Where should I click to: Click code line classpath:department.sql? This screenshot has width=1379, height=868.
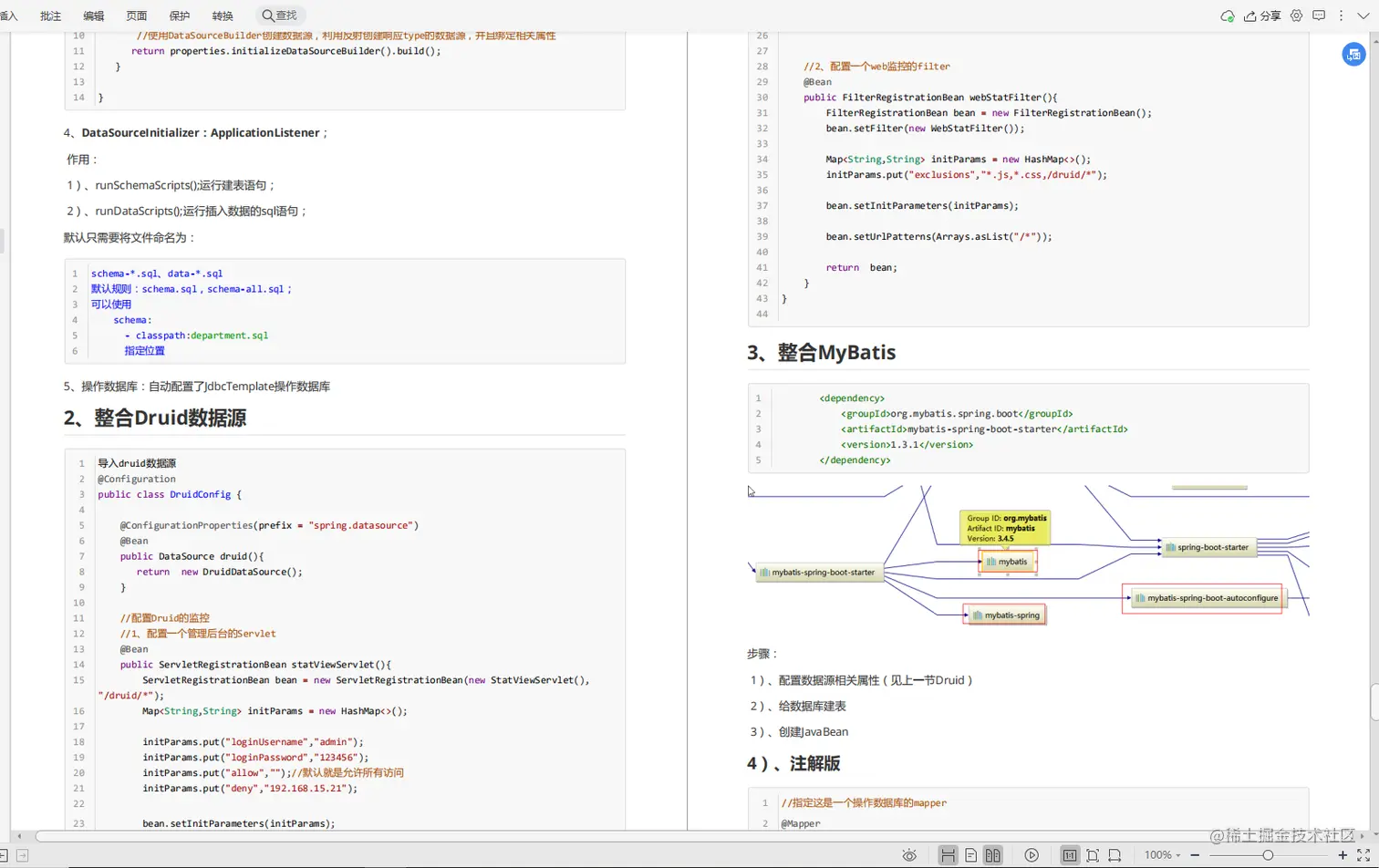click(197, 336)
